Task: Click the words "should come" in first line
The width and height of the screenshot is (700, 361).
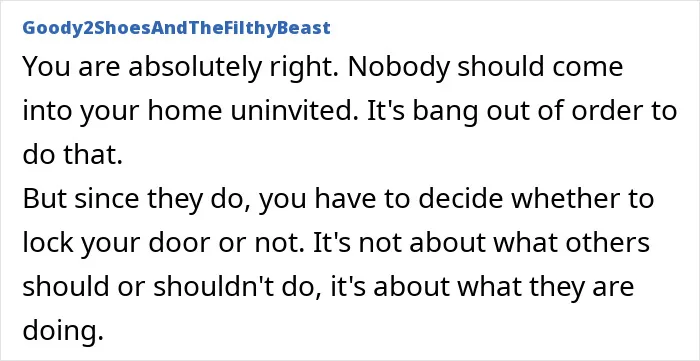Action: [535, 67]
